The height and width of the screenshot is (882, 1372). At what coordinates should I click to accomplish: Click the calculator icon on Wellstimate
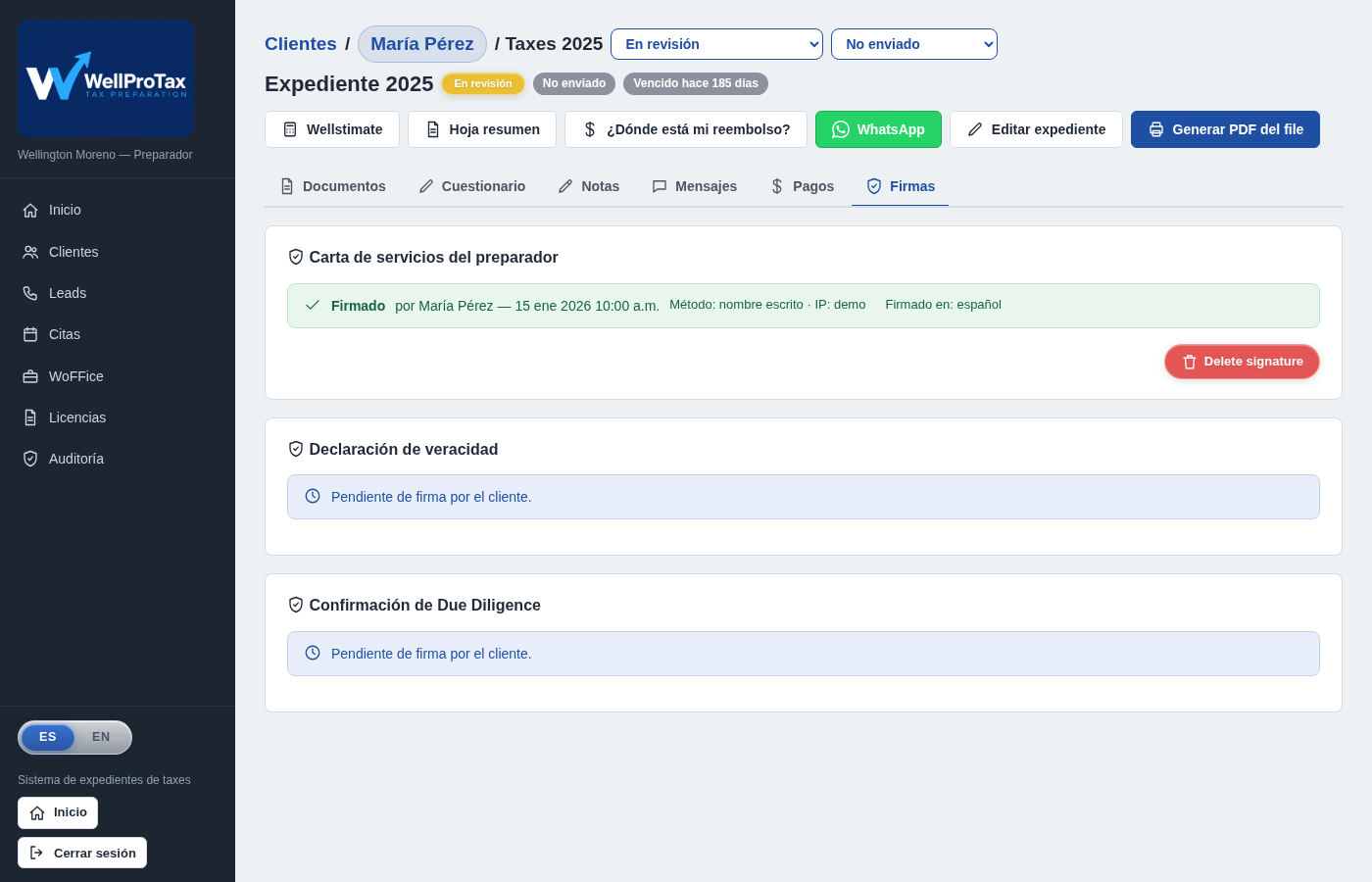(x=290, y=129)
